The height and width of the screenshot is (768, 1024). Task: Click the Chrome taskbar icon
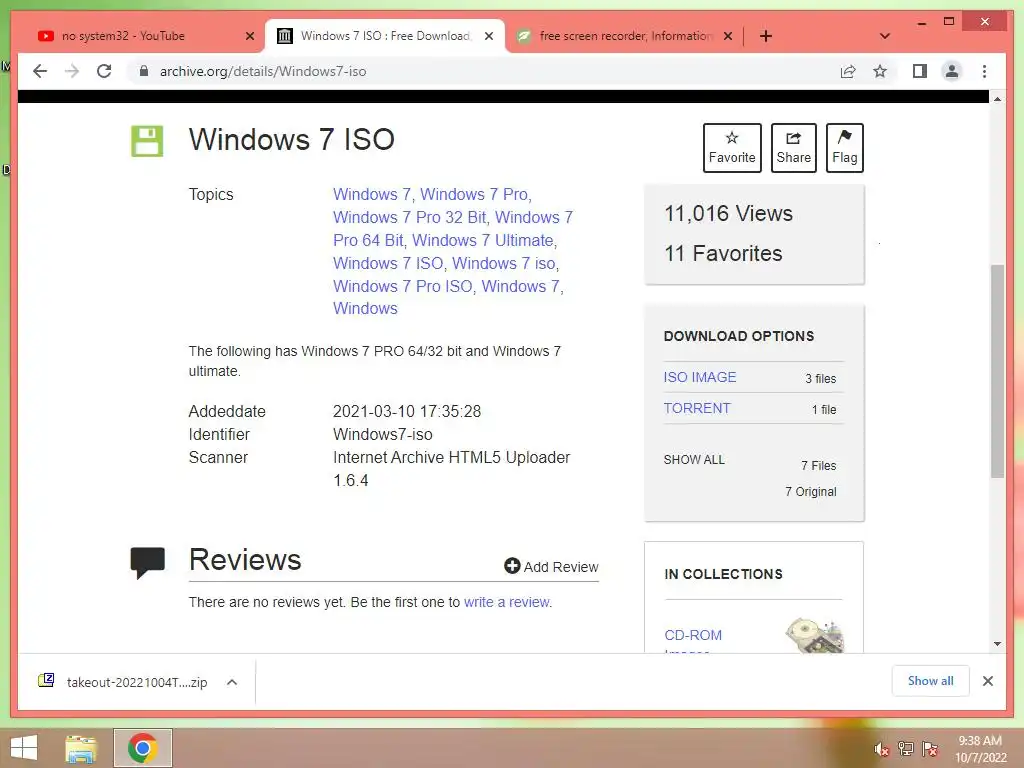[142, 748]
